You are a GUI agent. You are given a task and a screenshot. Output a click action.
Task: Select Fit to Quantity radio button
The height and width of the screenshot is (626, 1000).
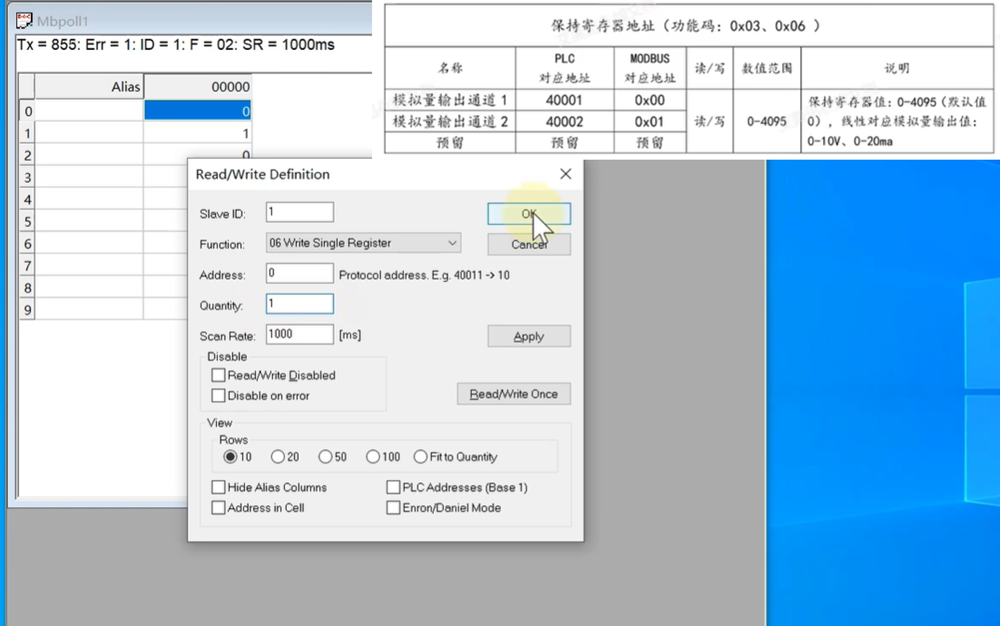click(x=420, y=457)
